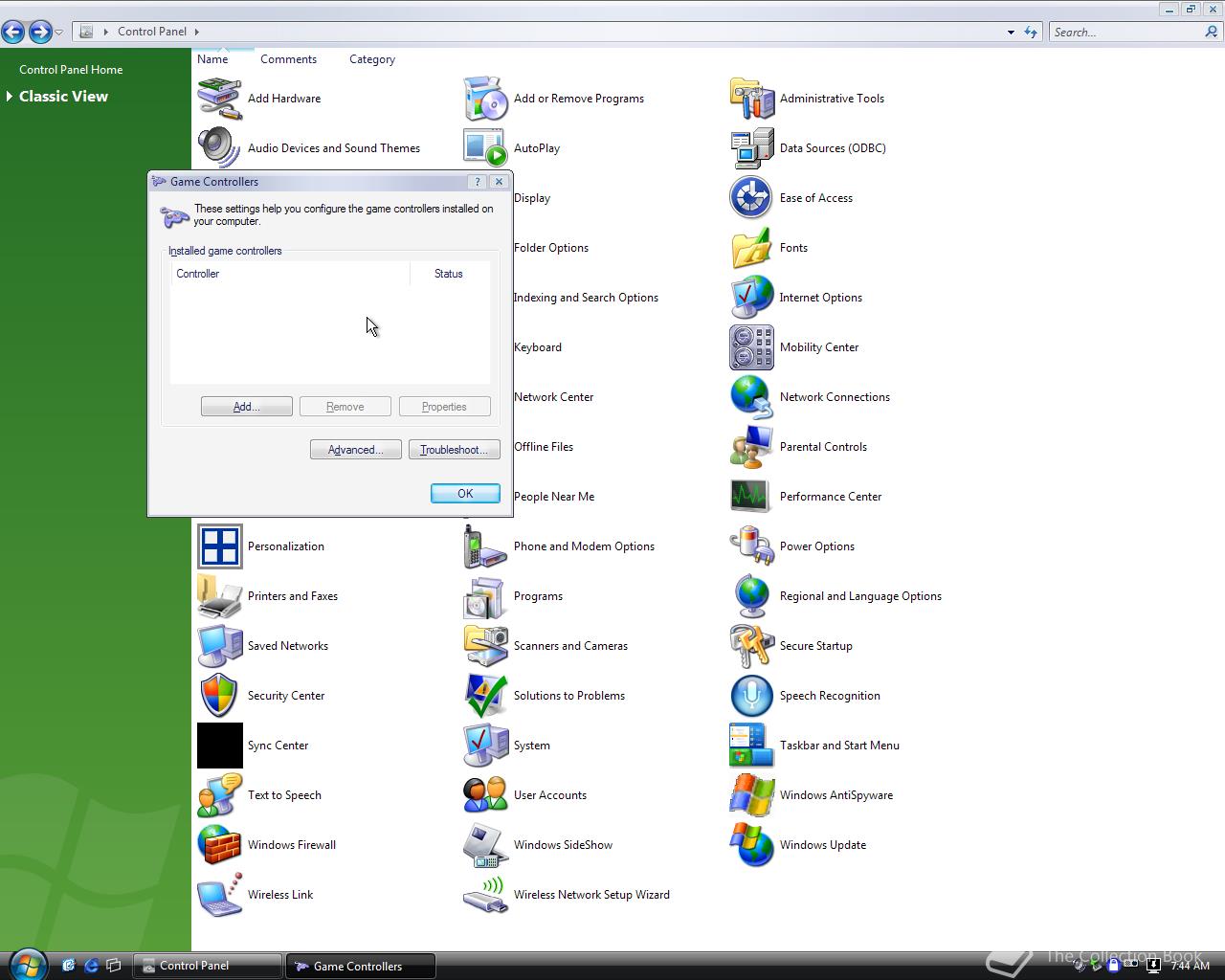Open the Personalization icon
Image resolution: width=1225 pixels, height=980 pixels.
(x=219, y=546)
